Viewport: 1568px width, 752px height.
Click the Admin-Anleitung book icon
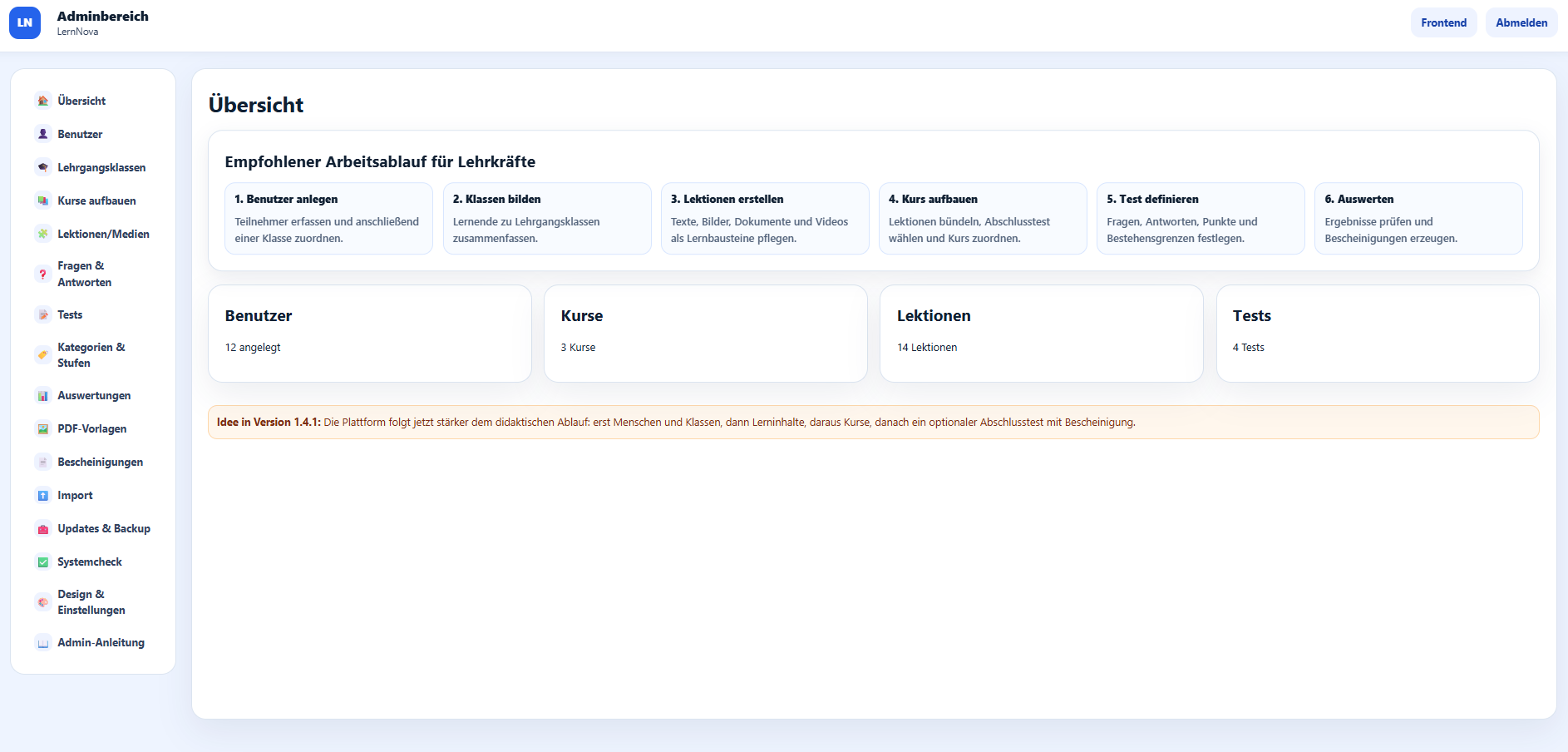tap(43, 642)
